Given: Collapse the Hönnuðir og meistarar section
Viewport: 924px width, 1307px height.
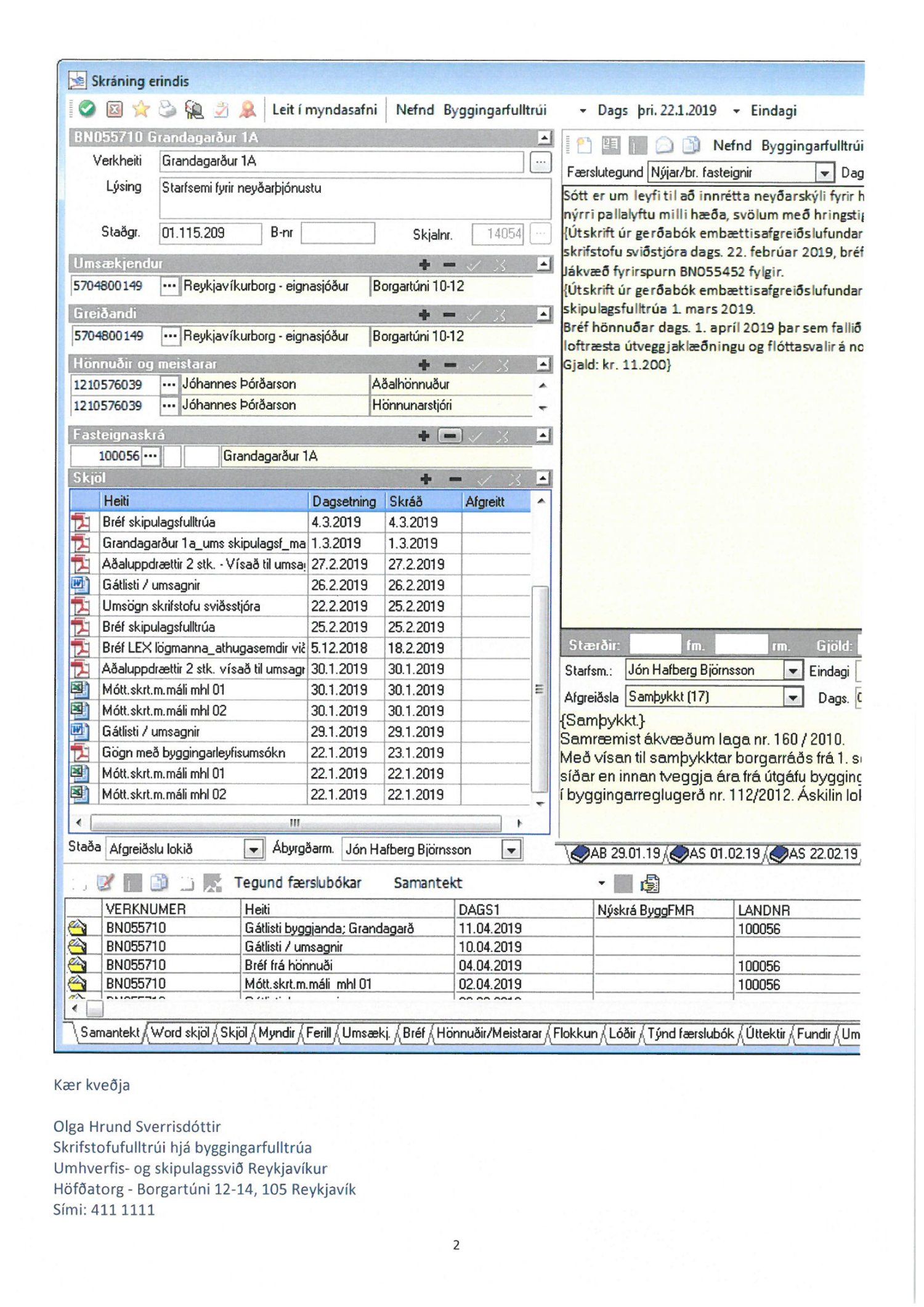Looking at the screenshot, I should click(543, 365).
